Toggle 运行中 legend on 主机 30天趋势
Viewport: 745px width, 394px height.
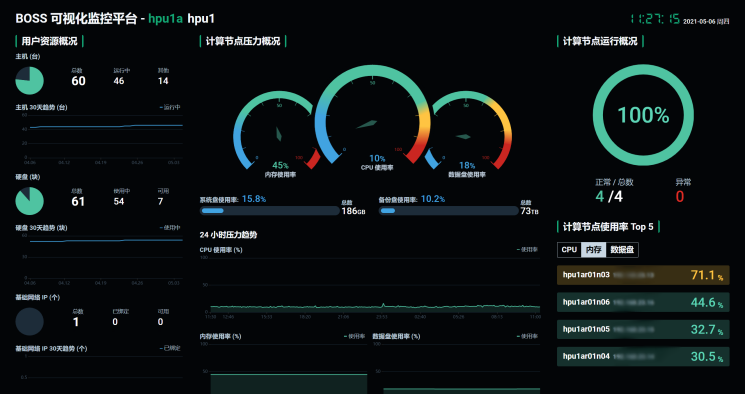[x=170, y=107]
